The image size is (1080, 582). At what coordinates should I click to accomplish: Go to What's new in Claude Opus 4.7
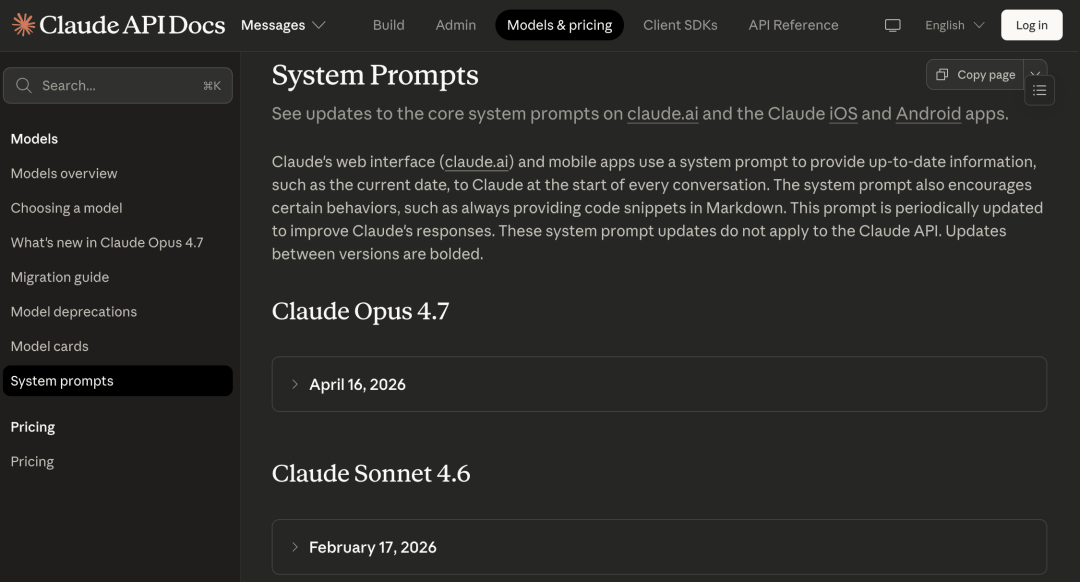107,242
